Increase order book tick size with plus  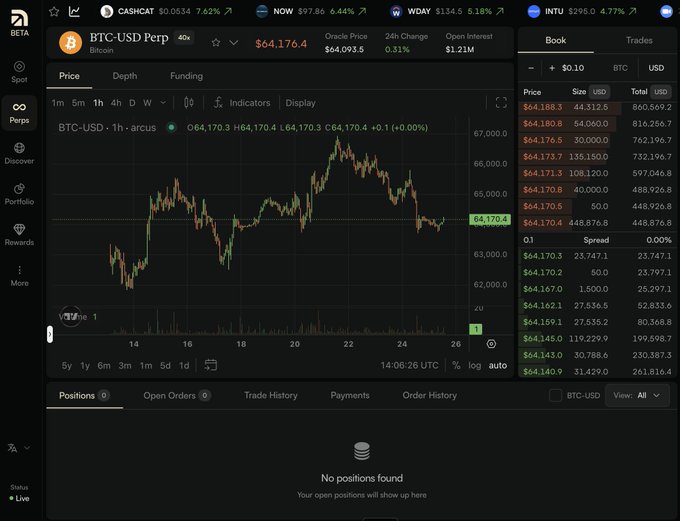point(552,68)
